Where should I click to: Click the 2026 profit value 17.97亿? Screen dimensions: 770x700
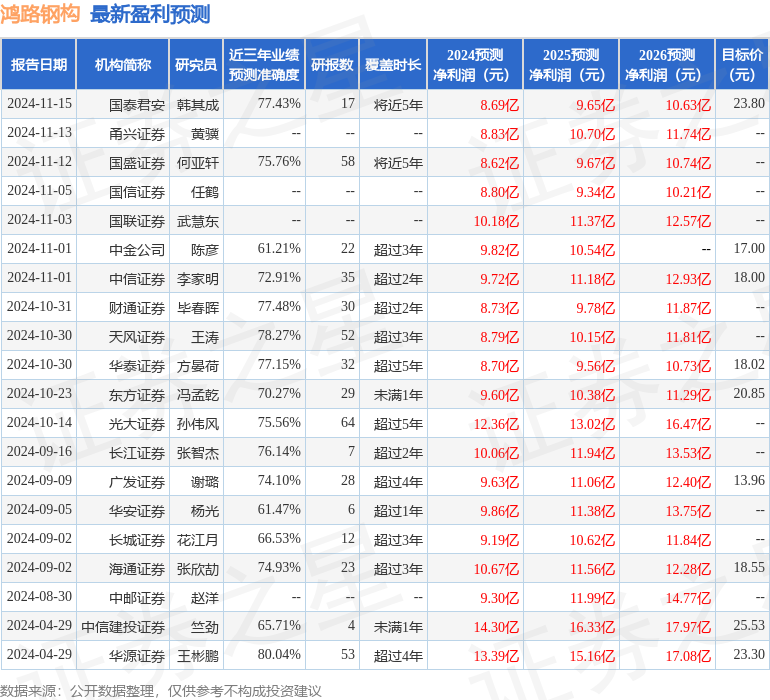[688, 627]
